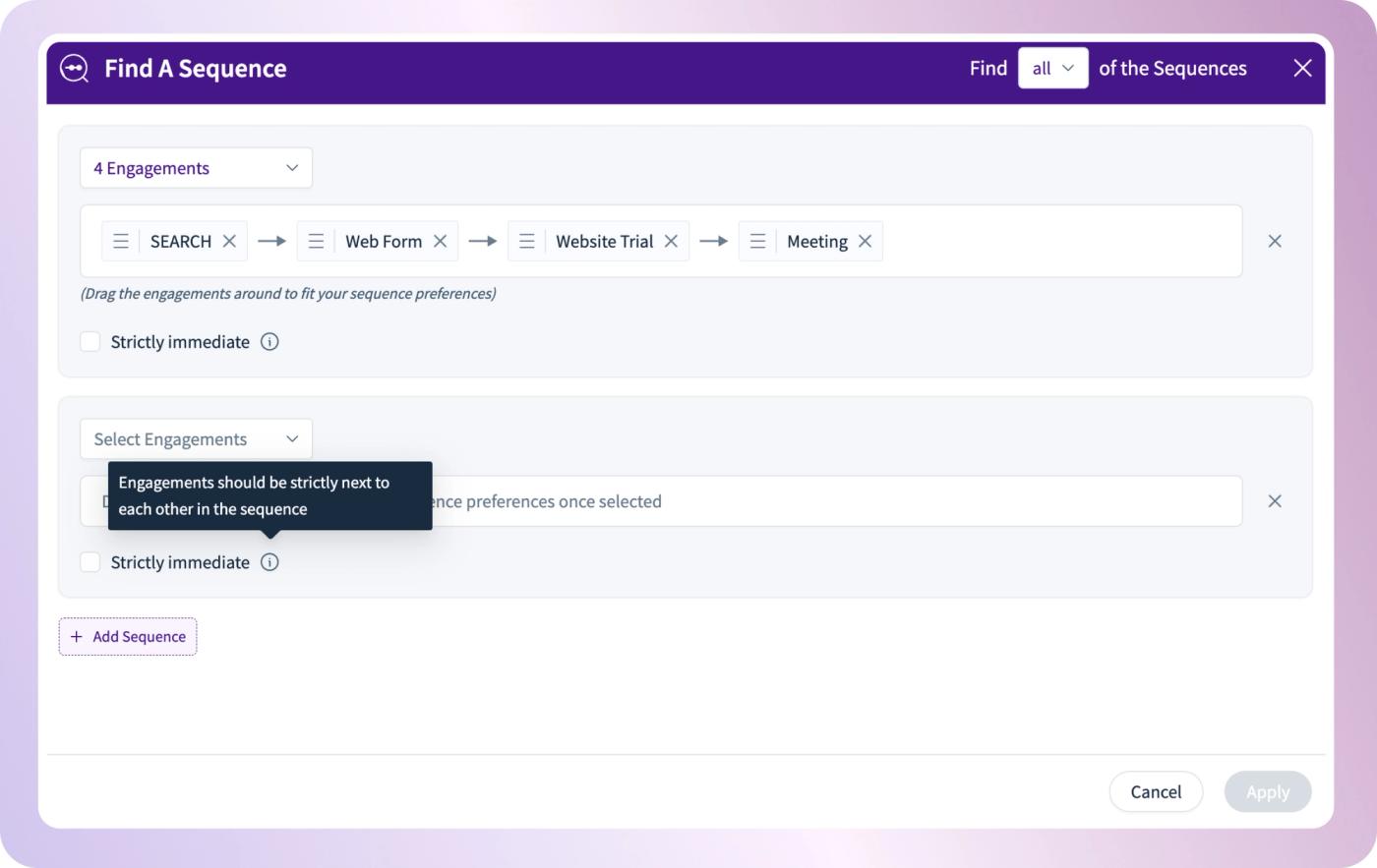Click the 'of the Sequences' header text

point(1172,68)
